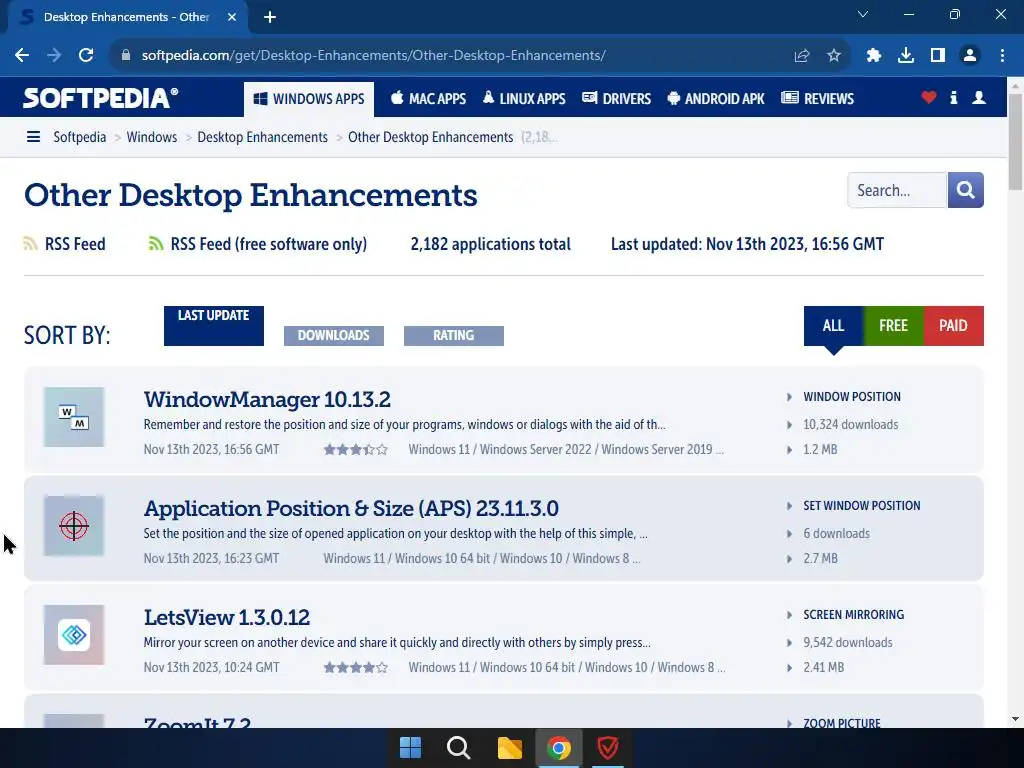Click the RSS Feed text link
Screen dimensions: 1024x768
(x=75, y=244)
